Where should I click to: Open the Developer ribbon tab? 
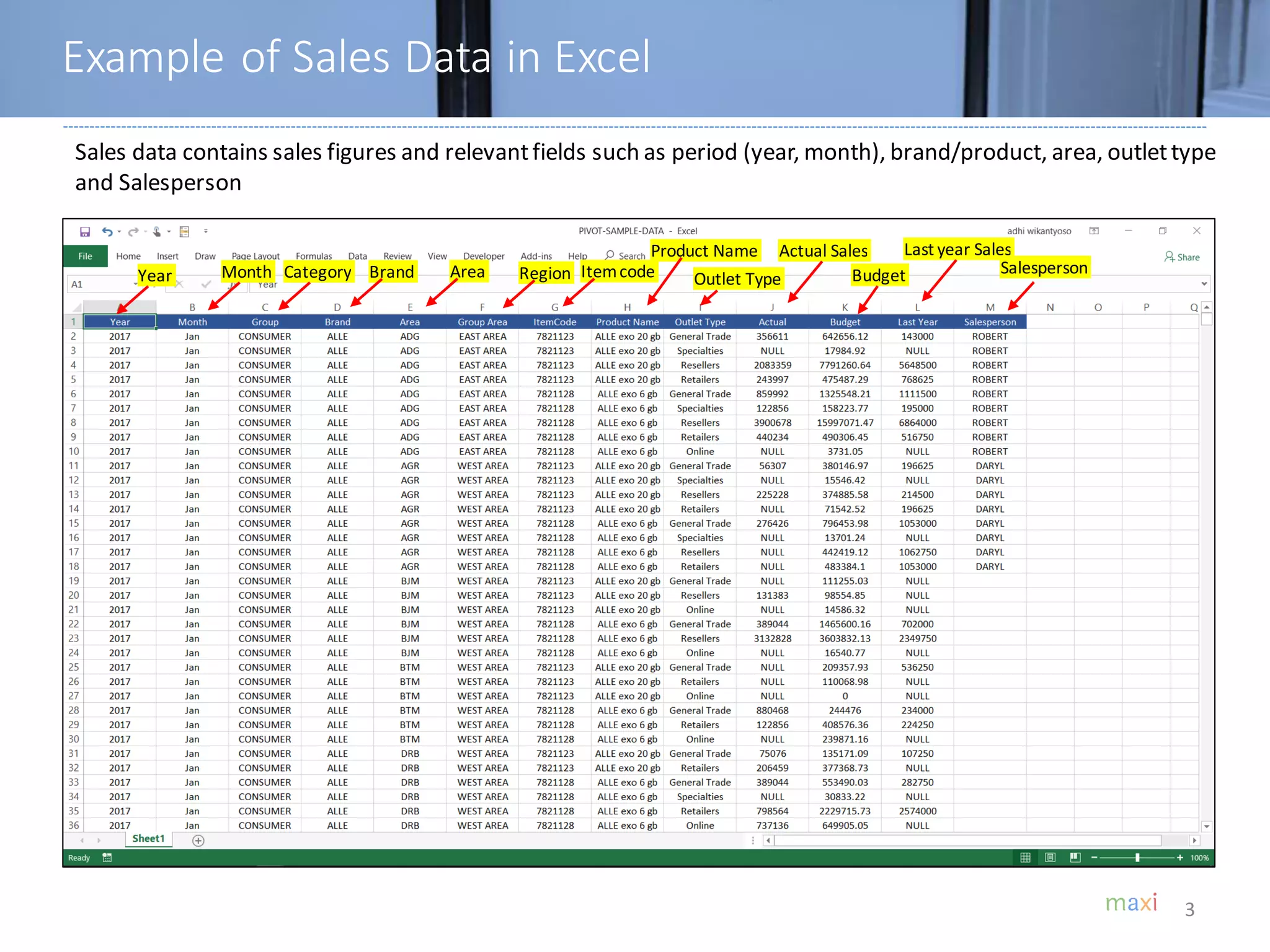484,256
